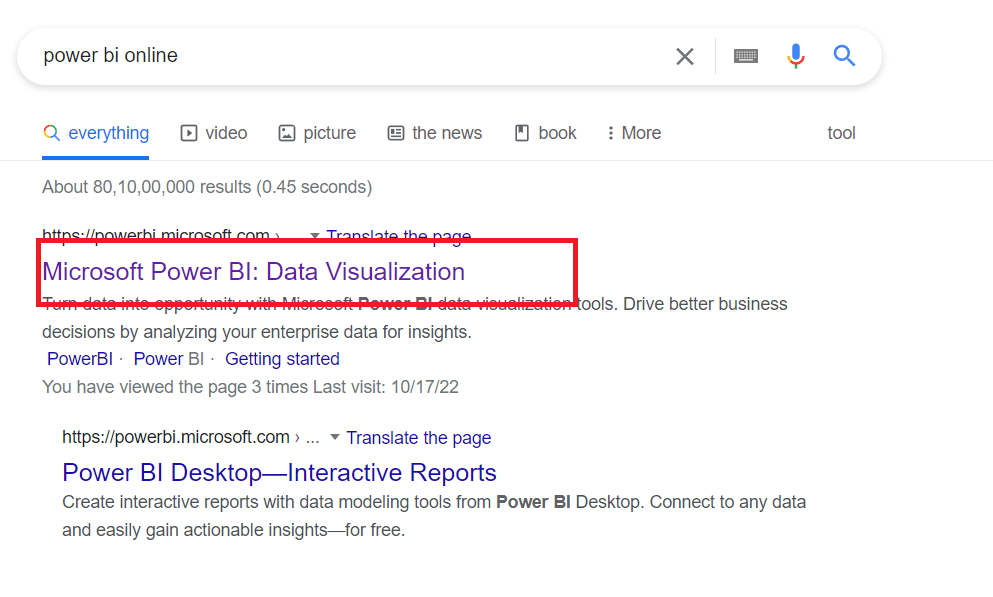The image size is (993, 597).
Task: Clear the search box with X icon
Action: point(684,56)
